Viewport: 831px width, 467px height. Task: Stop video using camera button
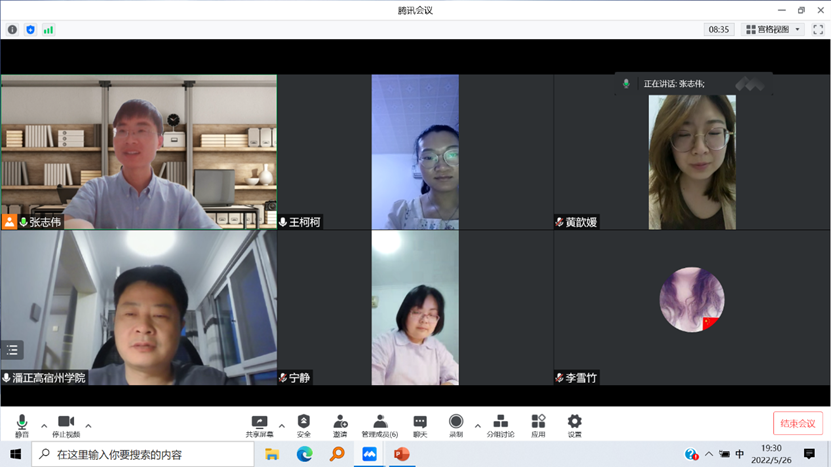click(x=66, y=424)
